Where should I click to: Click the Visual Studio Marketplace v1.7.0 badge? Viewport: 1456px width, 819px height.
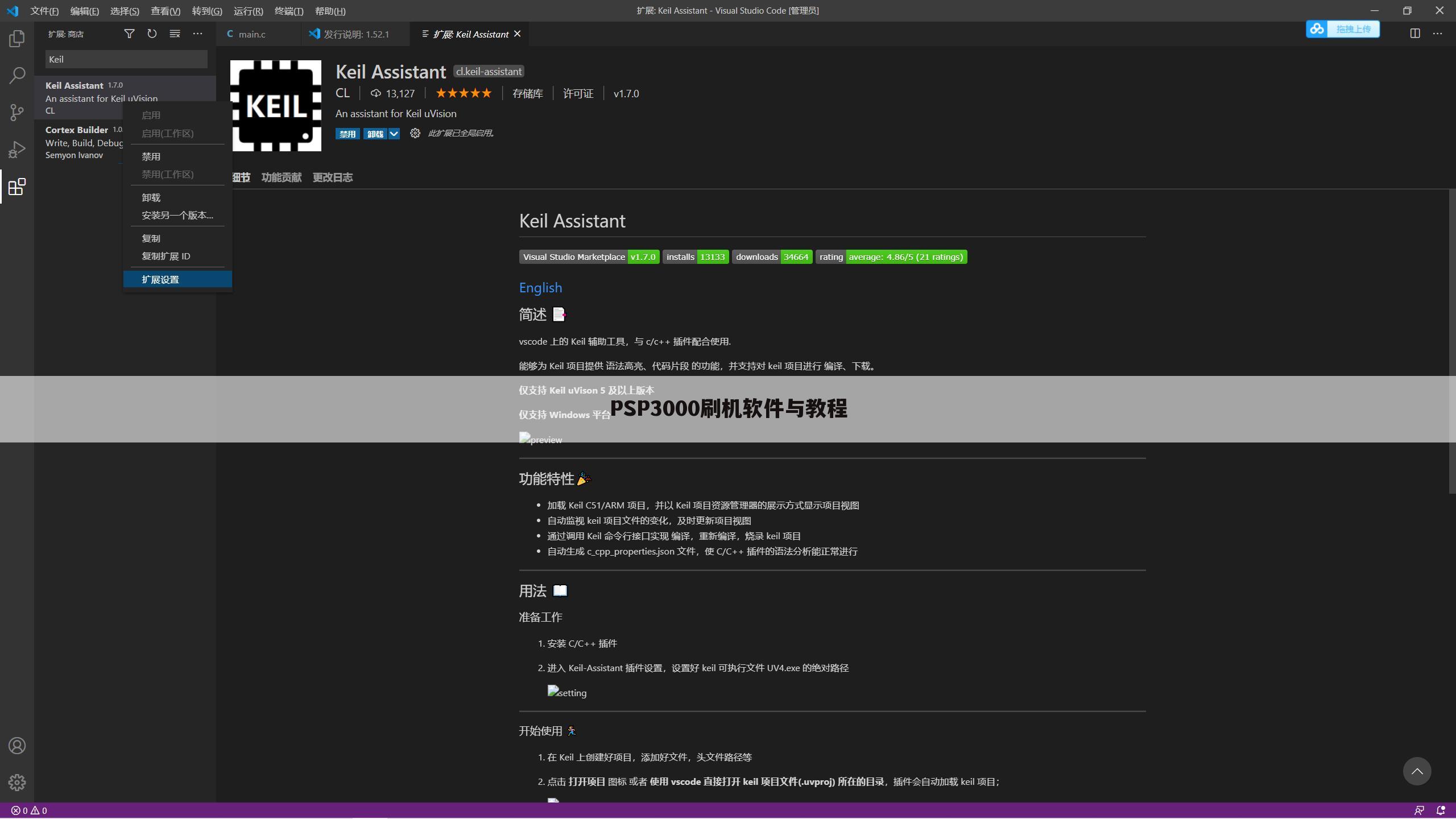(589, 257)
